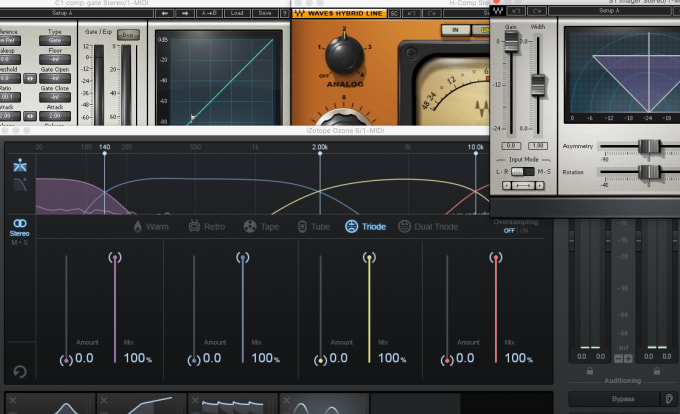The image size is (680, 414).
Task: Click the plus button below Ozone meters
Action: [628, 359]
